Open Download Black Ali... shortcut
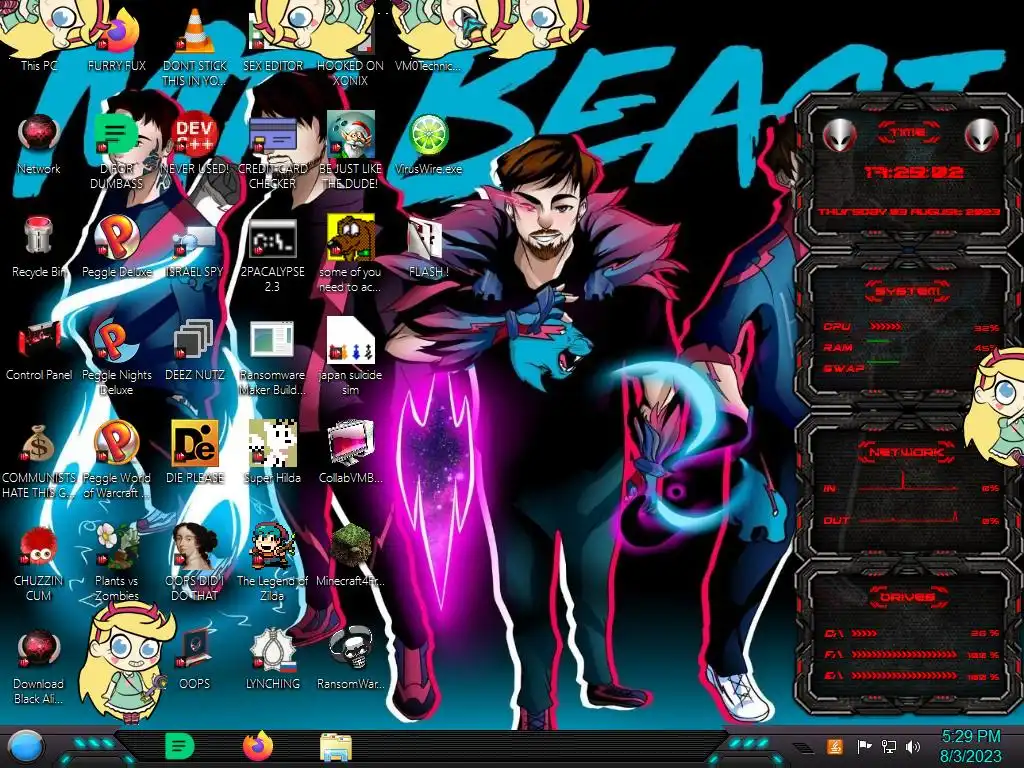The image size is (1024, 768). [39, 667]
